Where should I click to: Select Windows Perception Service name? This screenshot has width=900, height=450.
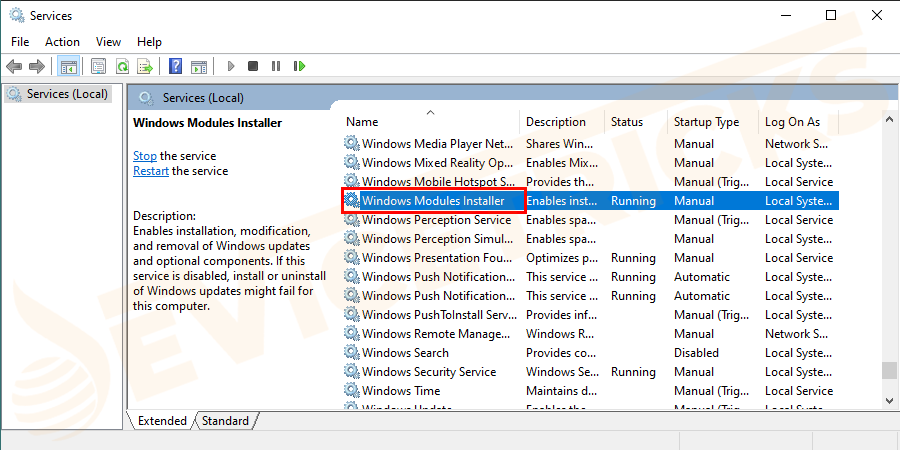(x=436, y=220)
